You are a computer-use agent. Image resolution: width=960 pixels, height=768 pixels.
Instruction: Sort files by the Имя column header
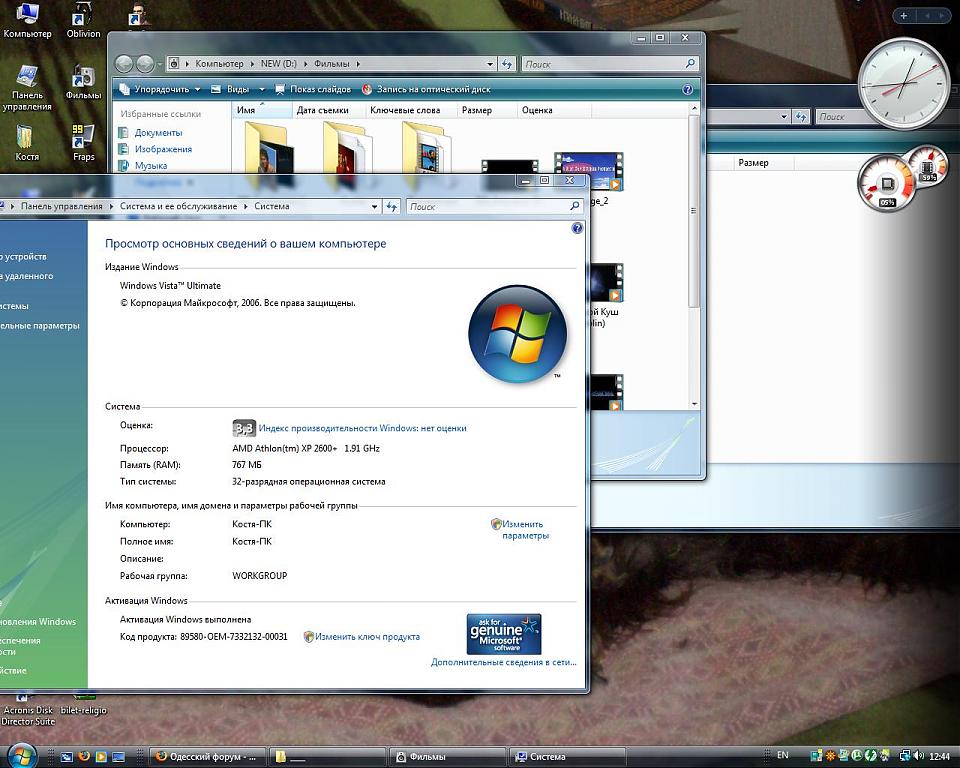click(x=246, y=110)
